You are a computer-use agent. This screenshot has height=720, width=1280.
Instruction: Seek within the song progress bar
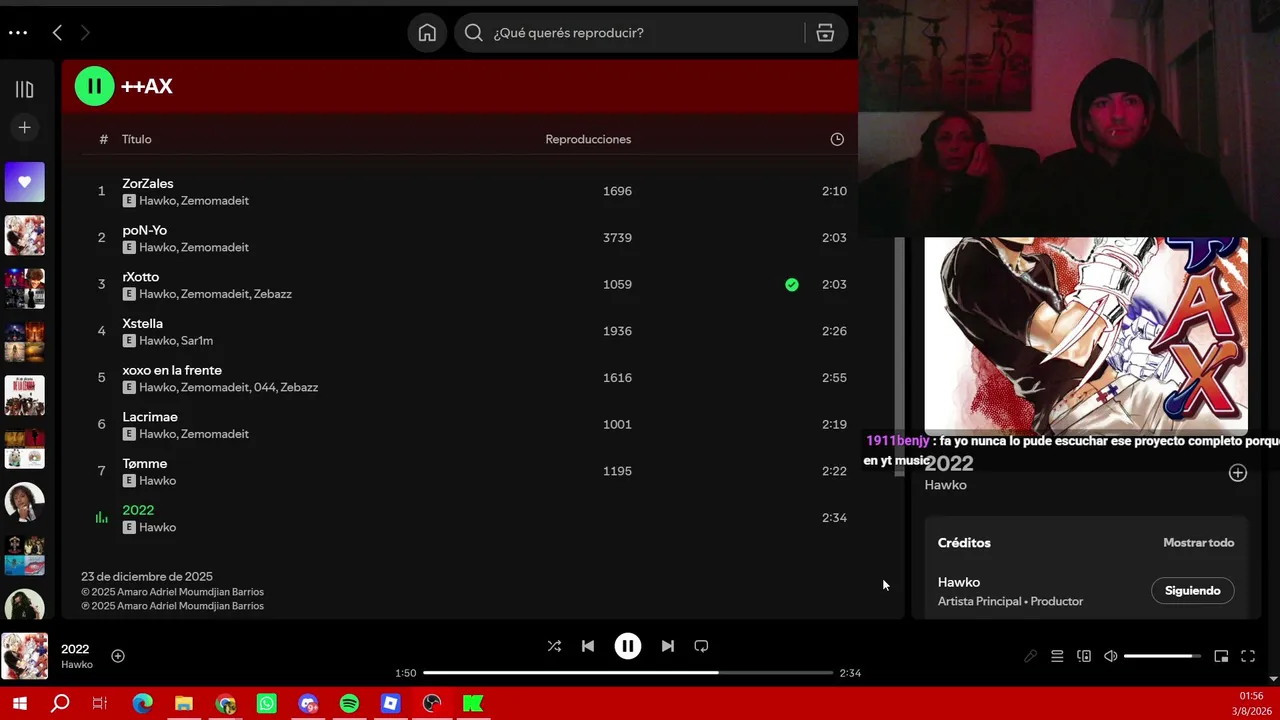[x=628, y=673]
